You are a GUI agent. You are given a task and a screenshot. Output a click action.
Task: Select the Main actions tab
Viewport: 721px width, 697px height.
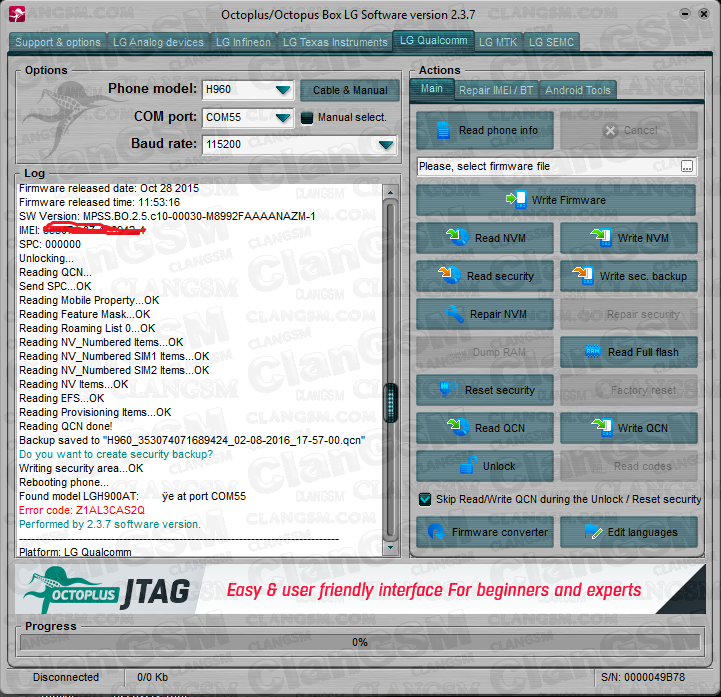[432, 89]
